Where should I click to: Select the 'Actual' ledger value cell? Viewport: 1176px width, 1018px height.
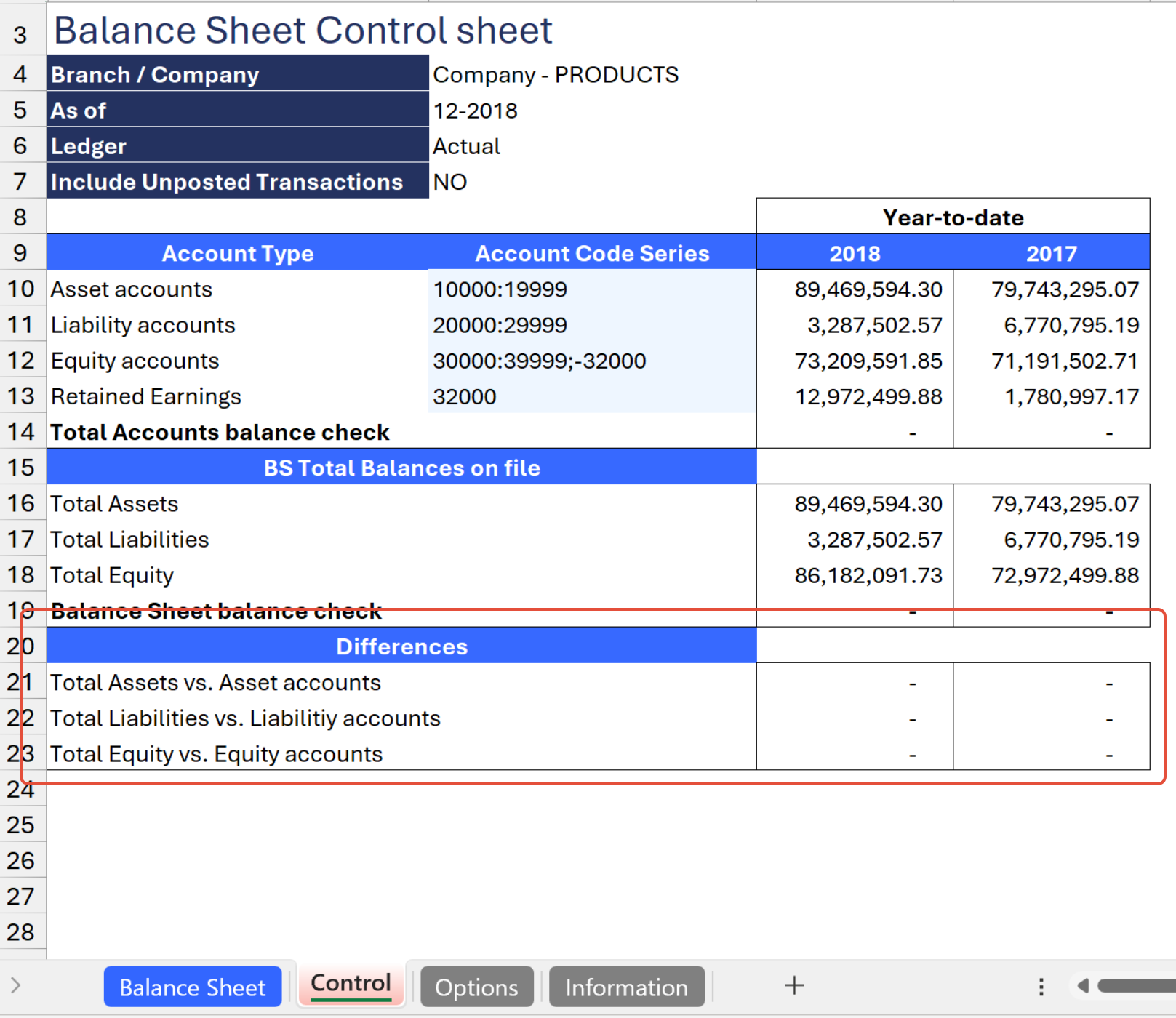click(x=592, y=145)
